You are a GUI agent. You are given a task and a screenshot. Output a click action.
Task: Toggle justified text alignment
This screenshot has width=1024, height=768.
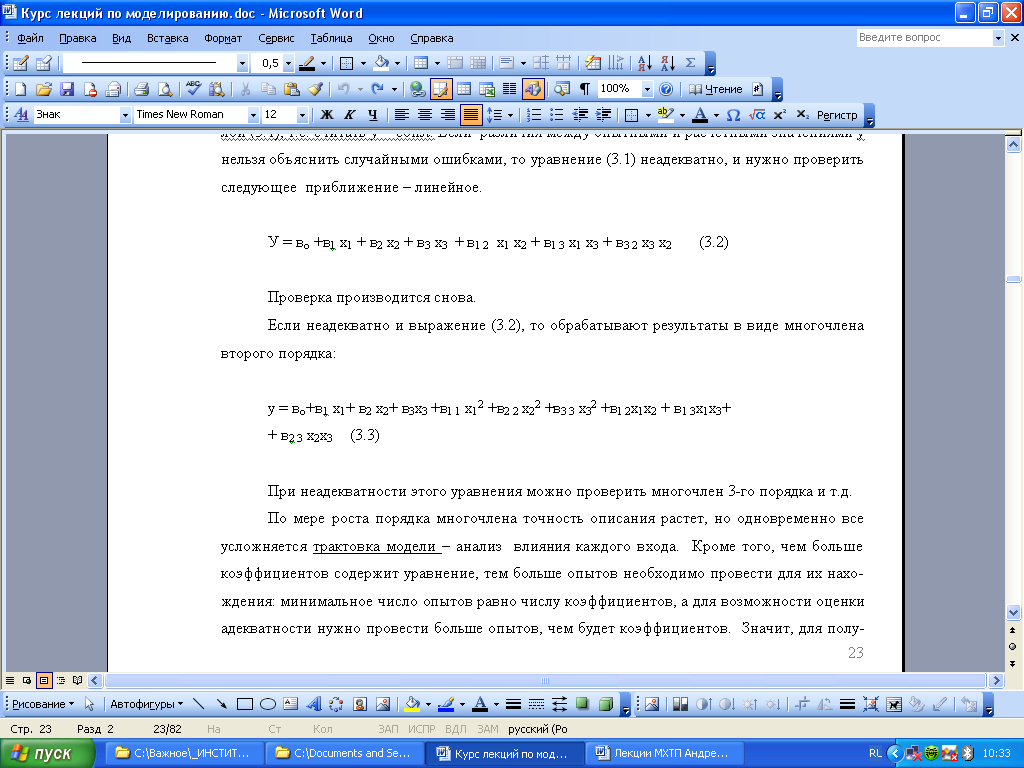470,115
